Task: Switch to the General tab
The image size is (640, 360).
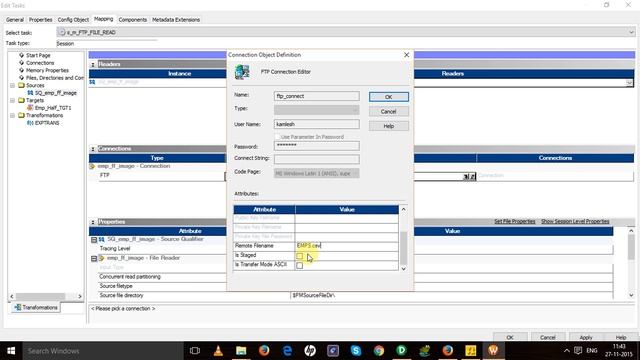Action: tap(15, 20)
